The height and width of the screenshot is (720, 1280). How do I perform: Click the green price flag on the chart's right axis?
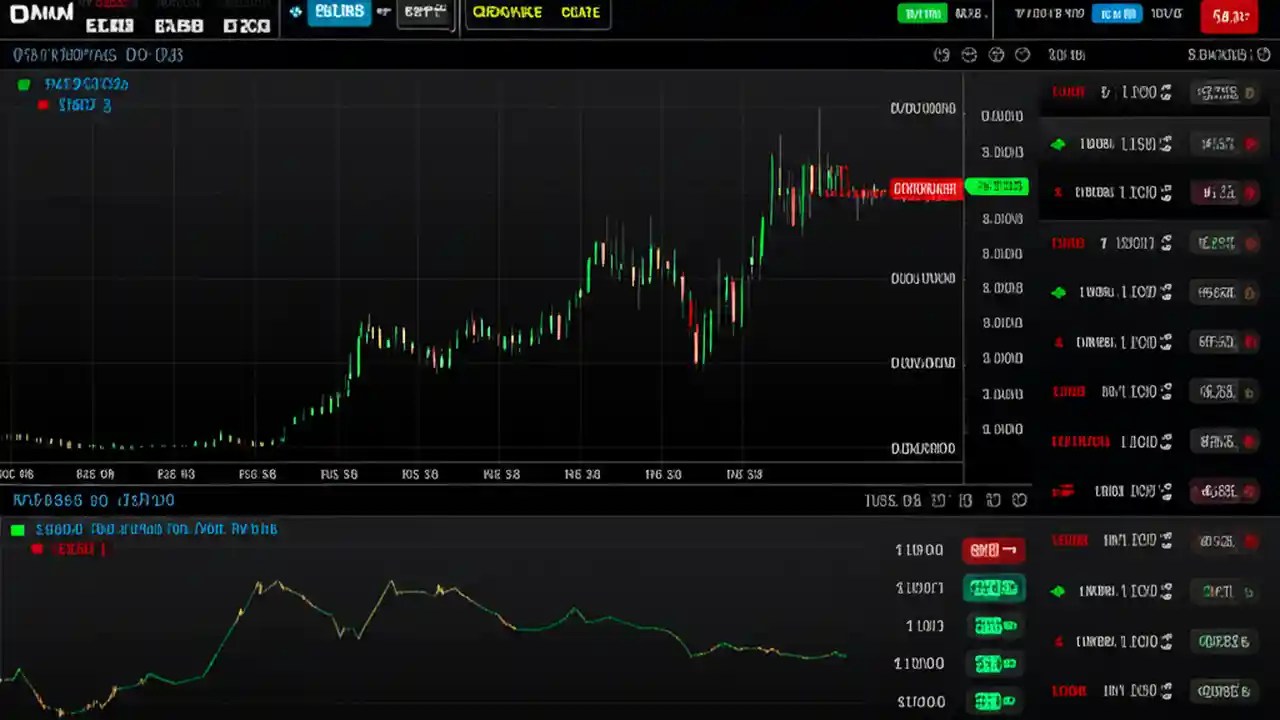click(x=996, y=187)
